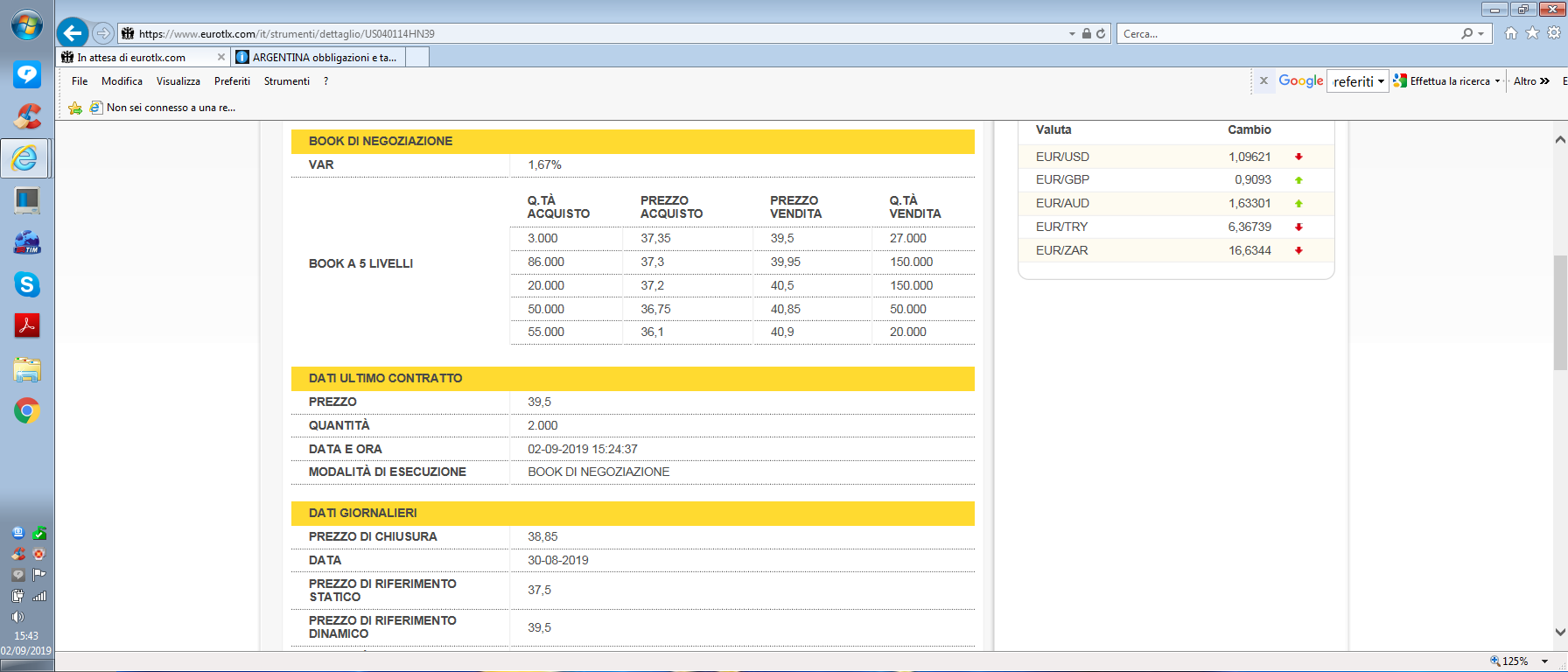The width and height of the screenshot is (1568, 672).
Task: Open address bar autocomplete dropdown arrow
Action: [x=1072, y=33]
